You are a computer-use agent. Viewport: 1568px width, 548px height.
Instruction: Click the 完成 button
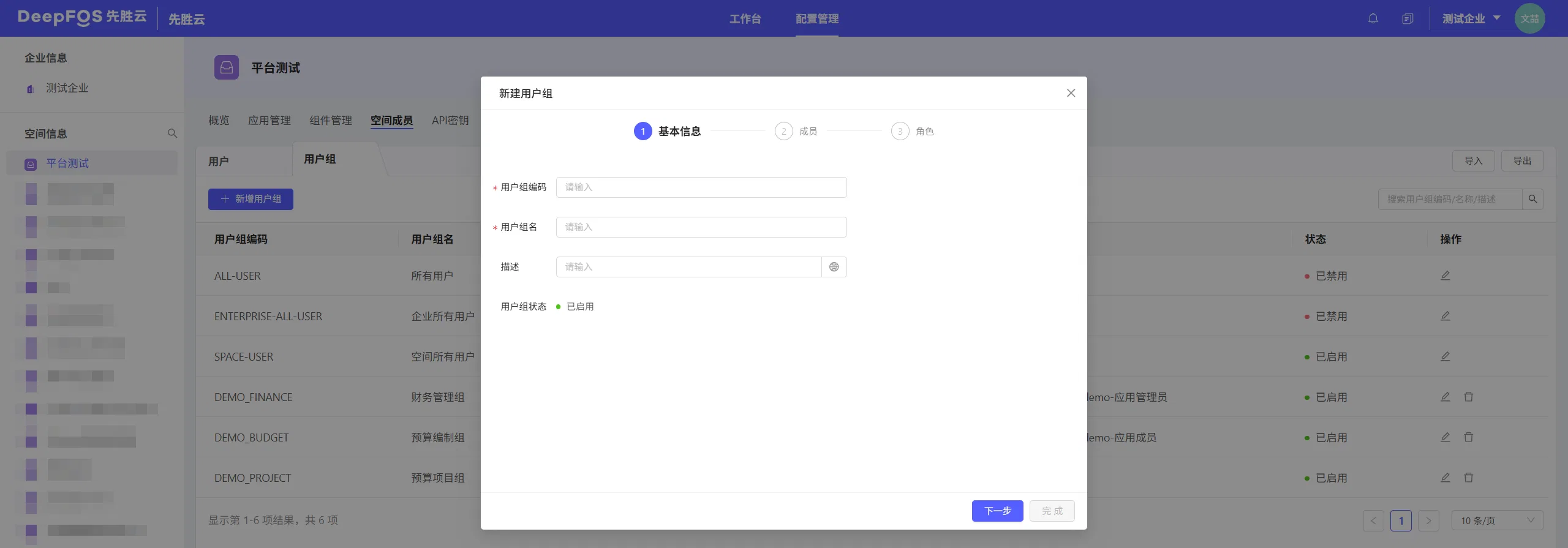(1052, 511)
